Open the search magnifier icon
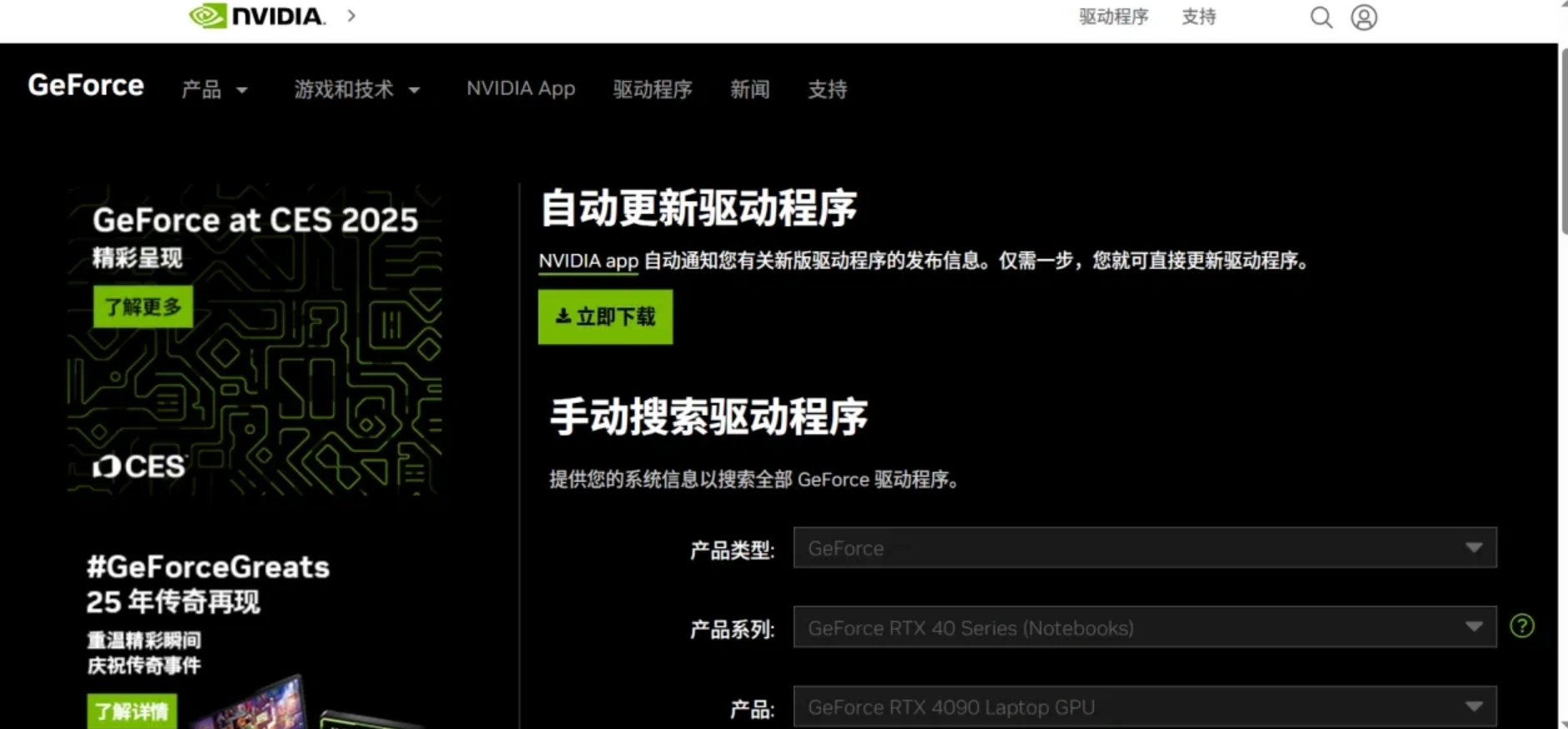The width and height of the screenshot is (1568, 729). [x=1320, y=18]
